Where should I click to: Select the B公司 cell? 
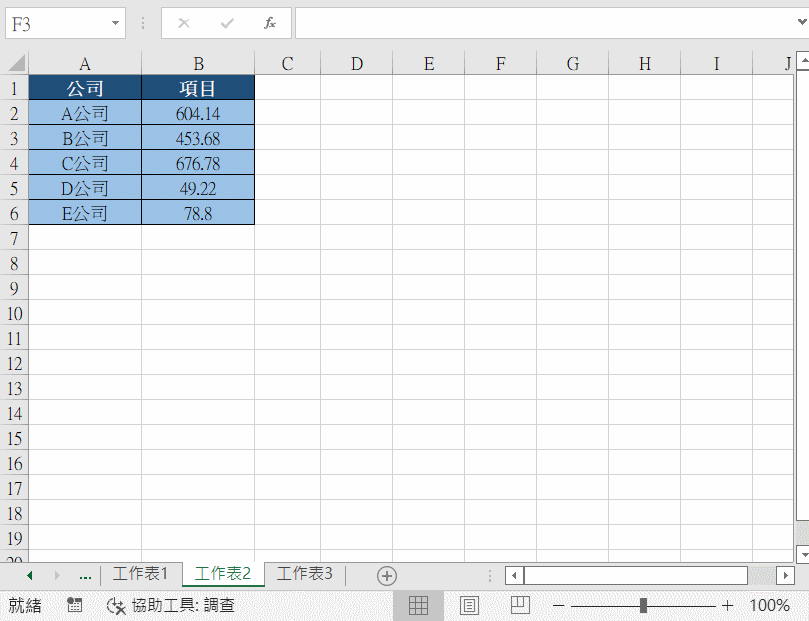tap(85, 138)
